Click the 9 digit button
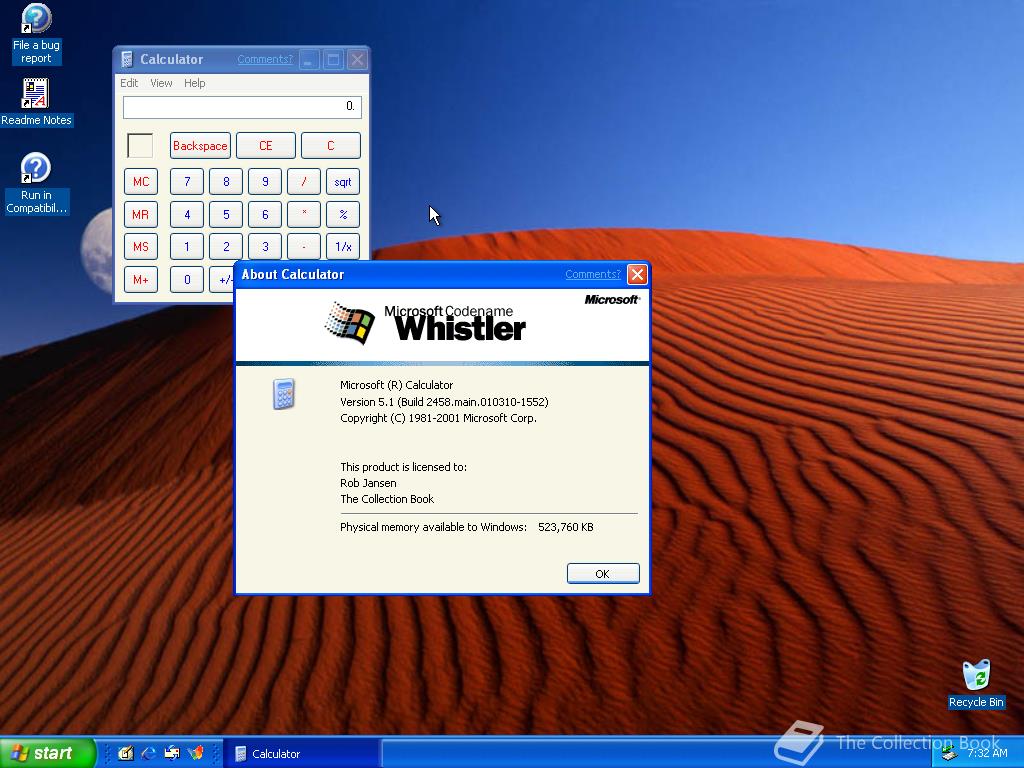 (265, 182)
